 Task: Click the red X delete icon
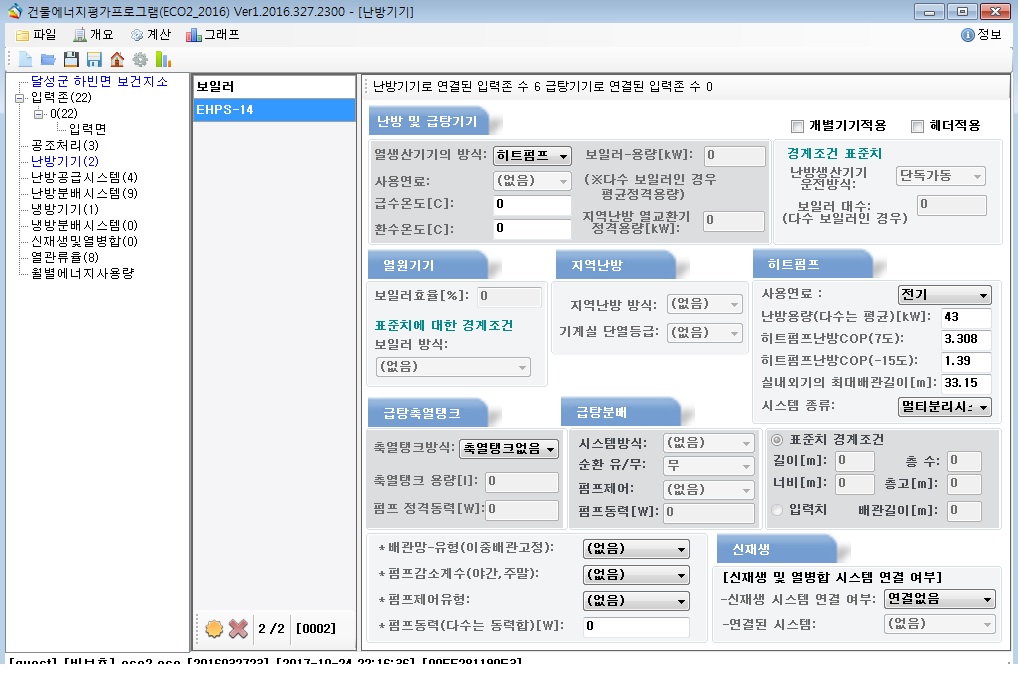238,629
